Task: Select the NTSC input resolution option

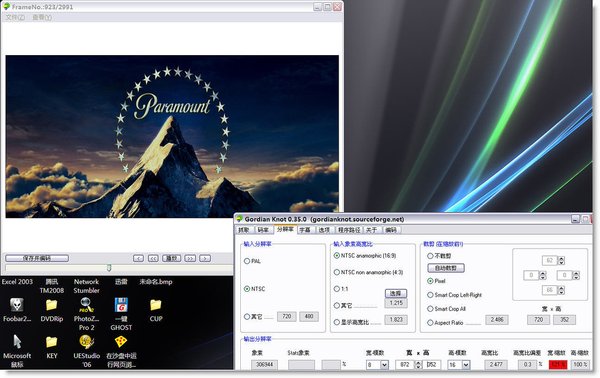Action: click(x=247, y=289)
